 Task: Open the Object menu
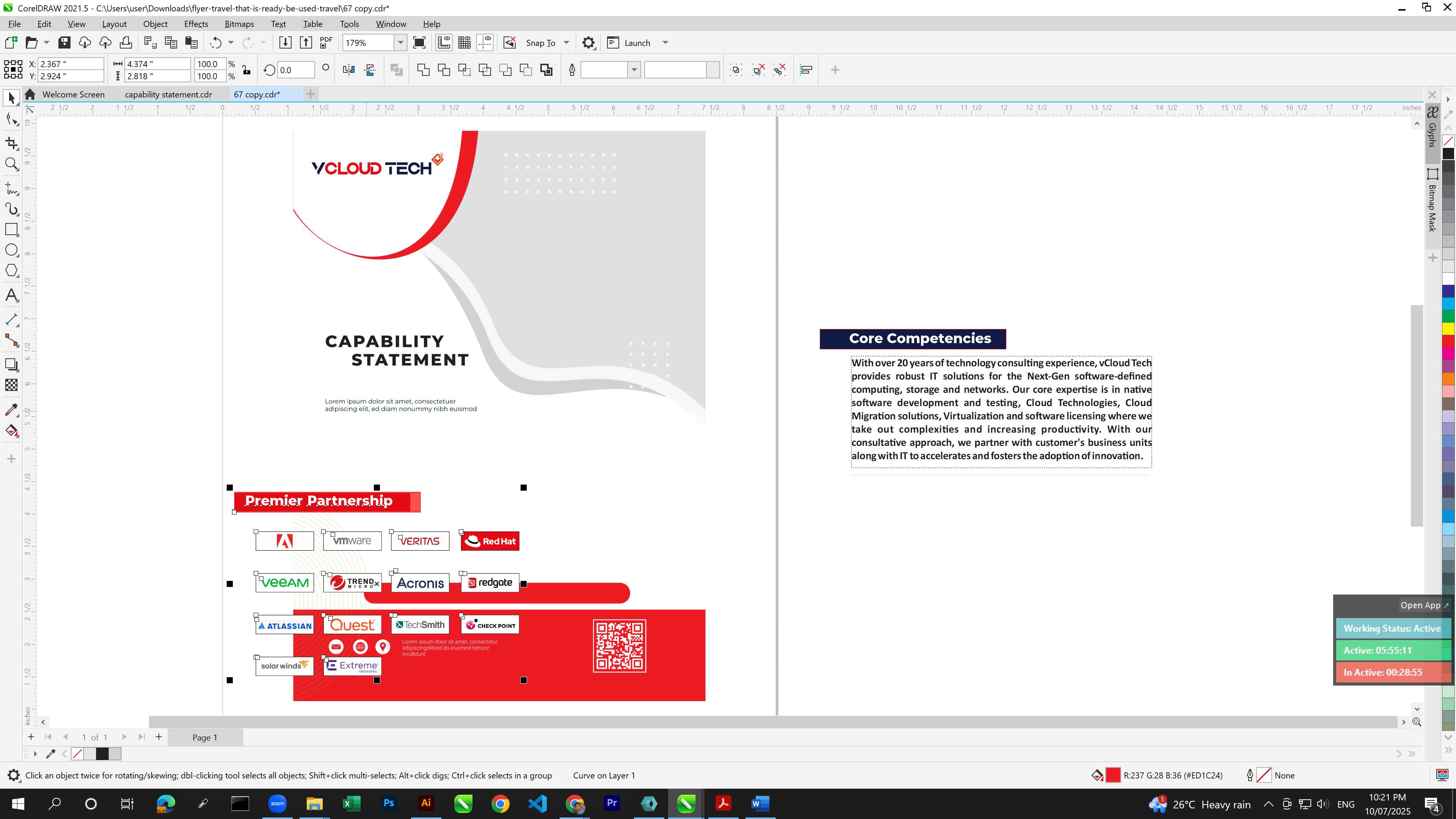(x=155, y=24)
